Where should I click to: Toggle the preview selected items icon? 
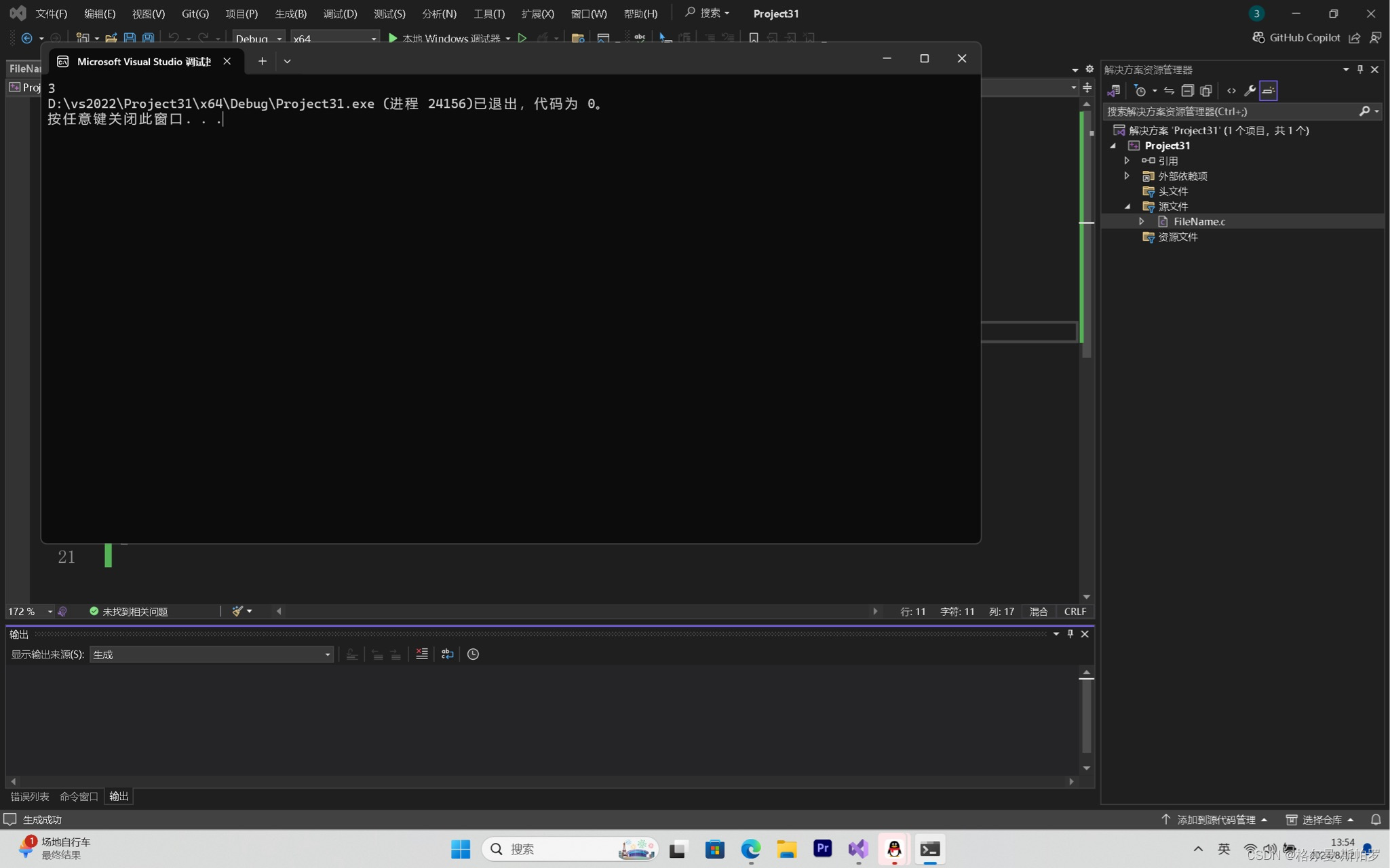click(x=1268, y=90)
